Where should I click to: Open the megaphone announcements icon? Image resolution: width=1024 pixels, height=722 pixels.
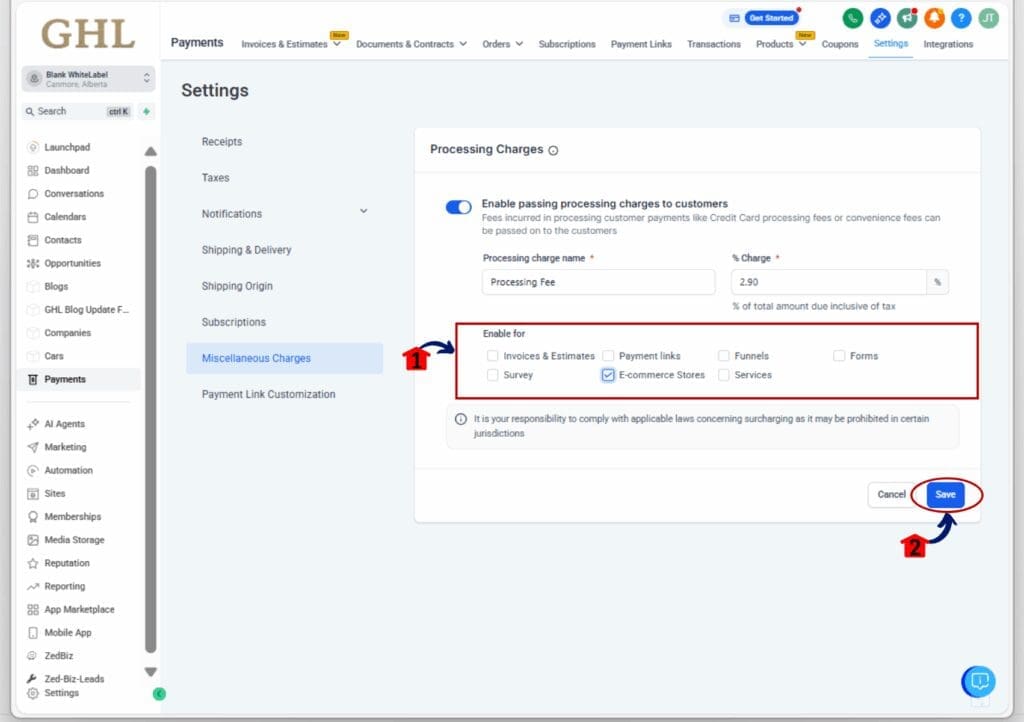pyautogui.click(x=907, y=18)
